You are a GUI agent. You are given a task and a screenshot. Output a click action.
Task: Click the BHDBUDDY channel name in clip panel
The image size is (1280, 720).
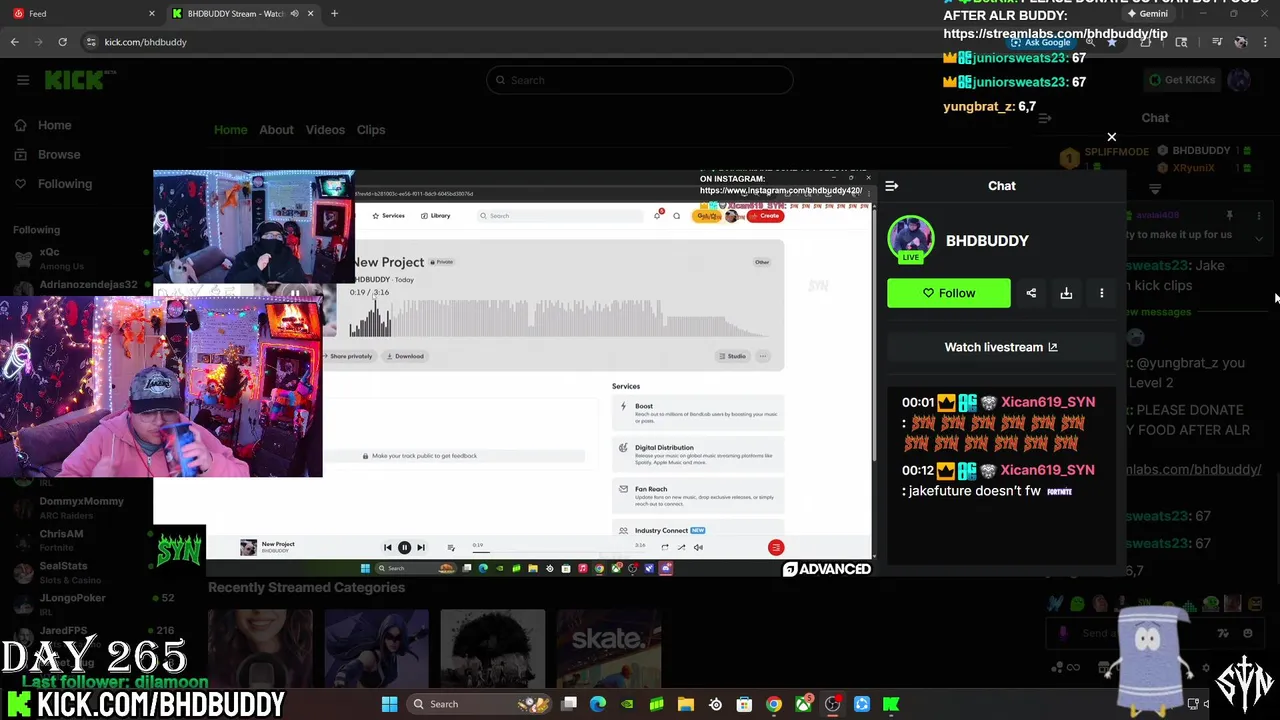pos(987,241)
